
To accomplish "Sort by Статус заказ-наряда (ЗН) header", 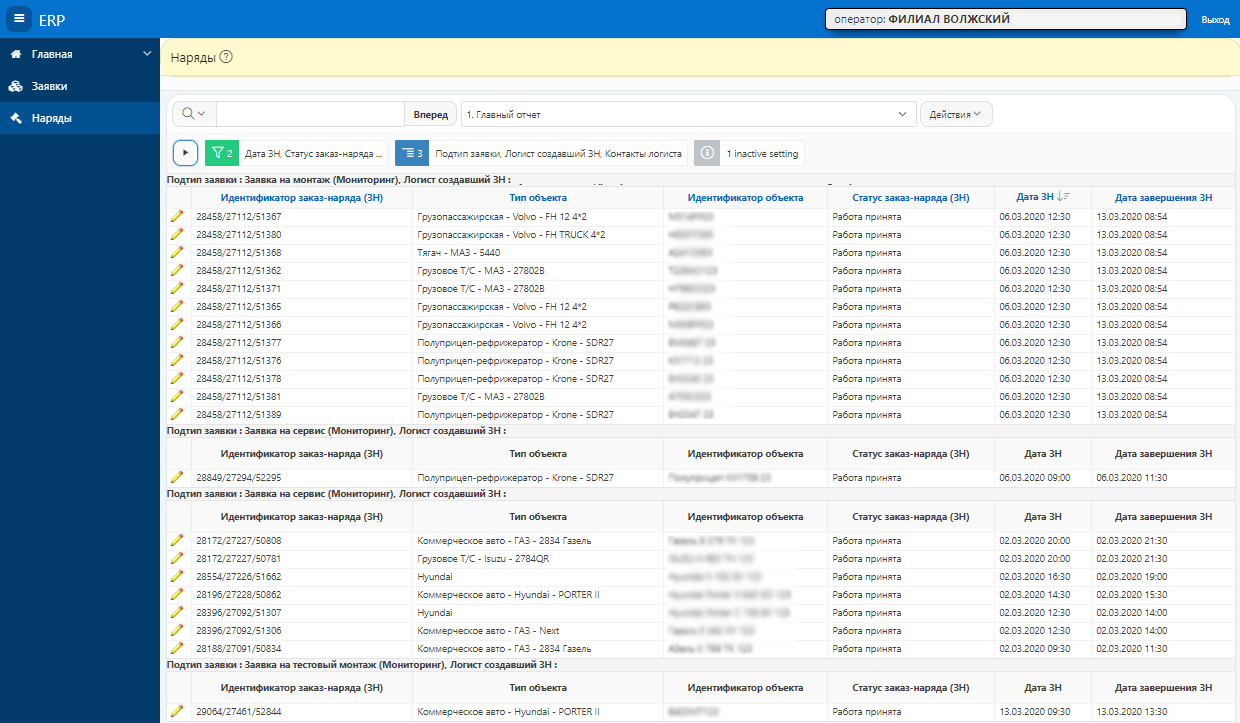I will 911,198.
